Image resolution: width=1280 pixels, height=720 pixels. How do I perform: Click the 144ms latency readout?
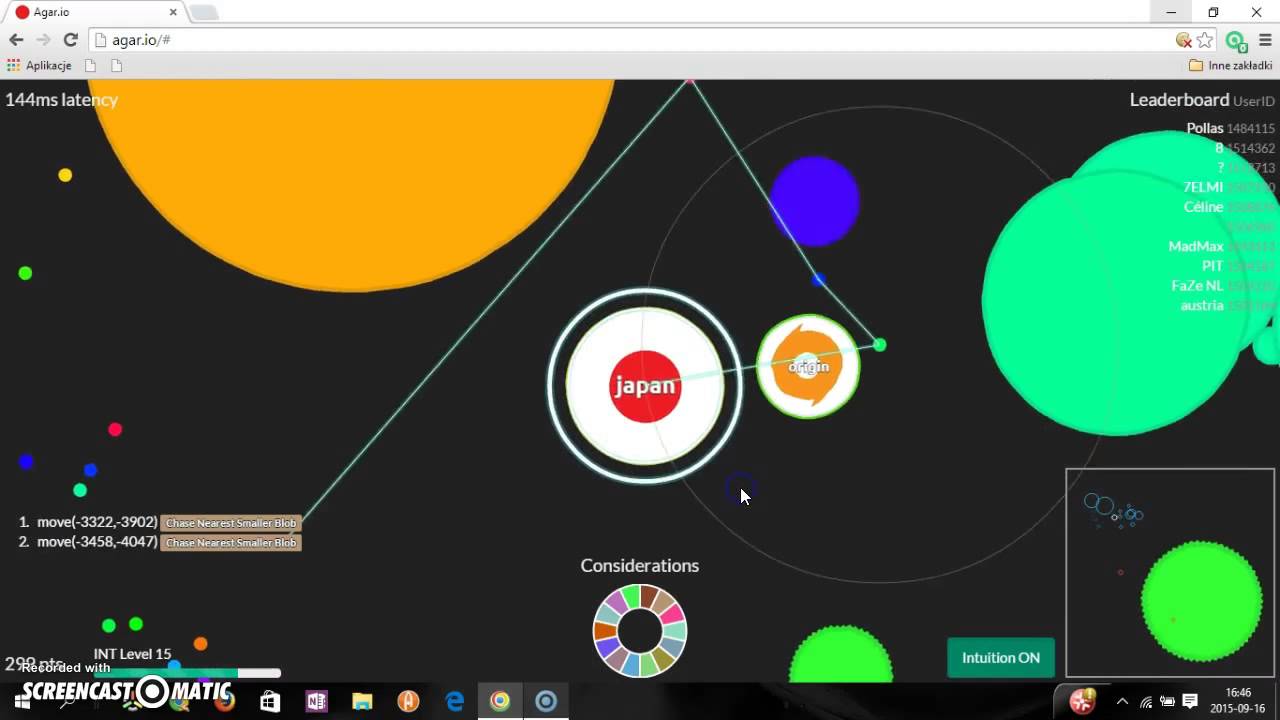62,99
